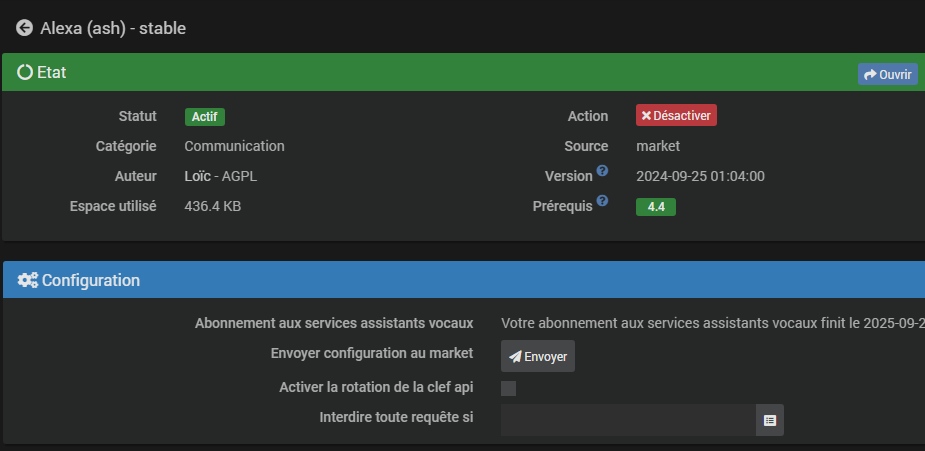This screenshot has width=925, height=451.
Task: Click the help icon next to Version
Action: [x=602, y=170]
